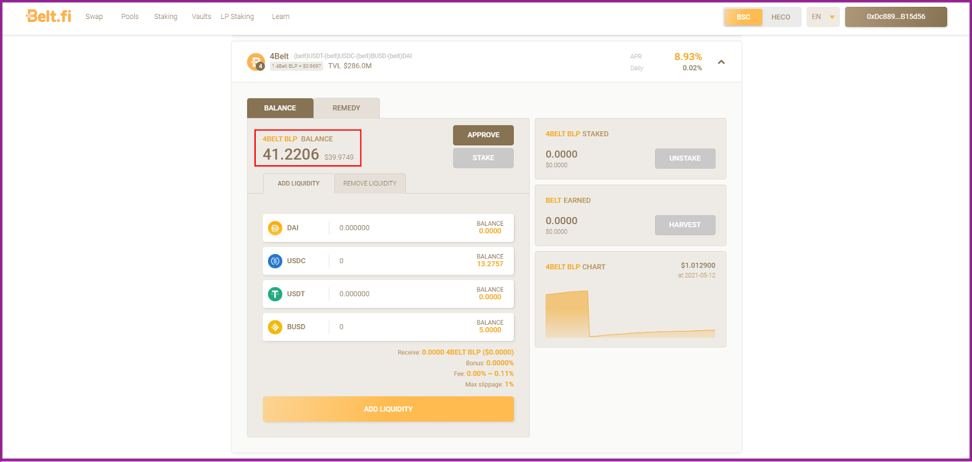The width and height of the screenshot is (972, 462).
Task: Open the EN language dropdown
Action: [x=822, y=17]
